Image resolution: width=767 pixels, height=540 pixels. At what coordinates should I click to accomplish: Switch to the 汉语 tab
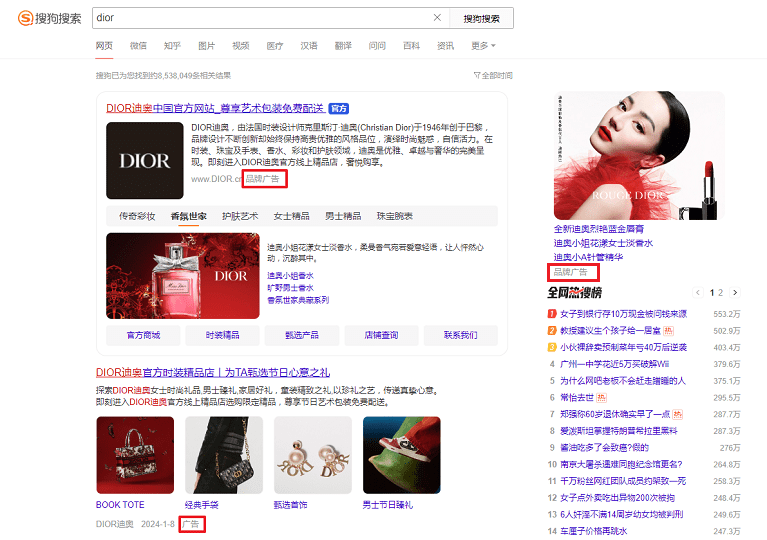point(309,45)
